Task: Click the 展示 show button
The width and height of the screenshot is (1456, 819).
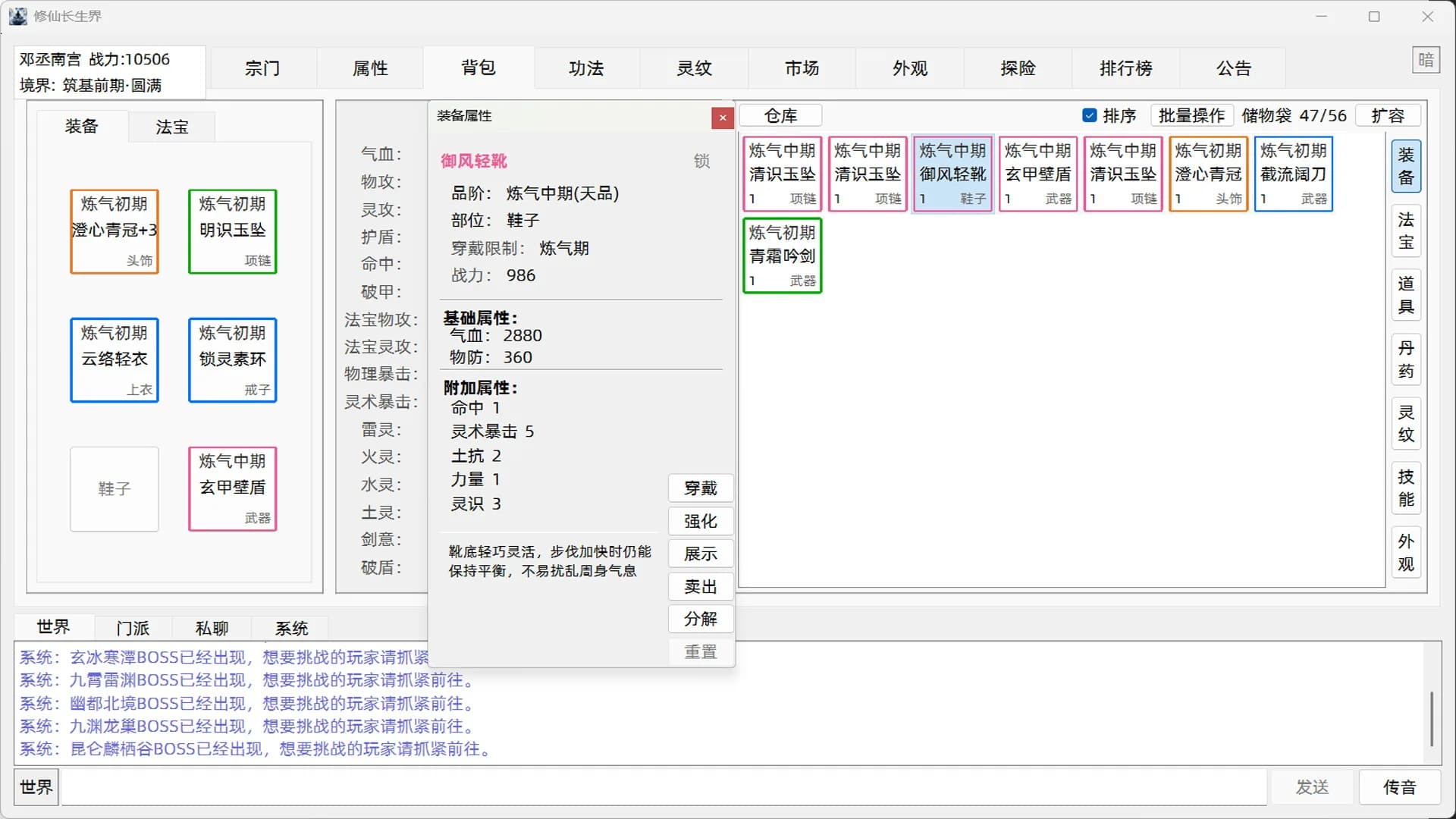Action: [x=701, y=554]
